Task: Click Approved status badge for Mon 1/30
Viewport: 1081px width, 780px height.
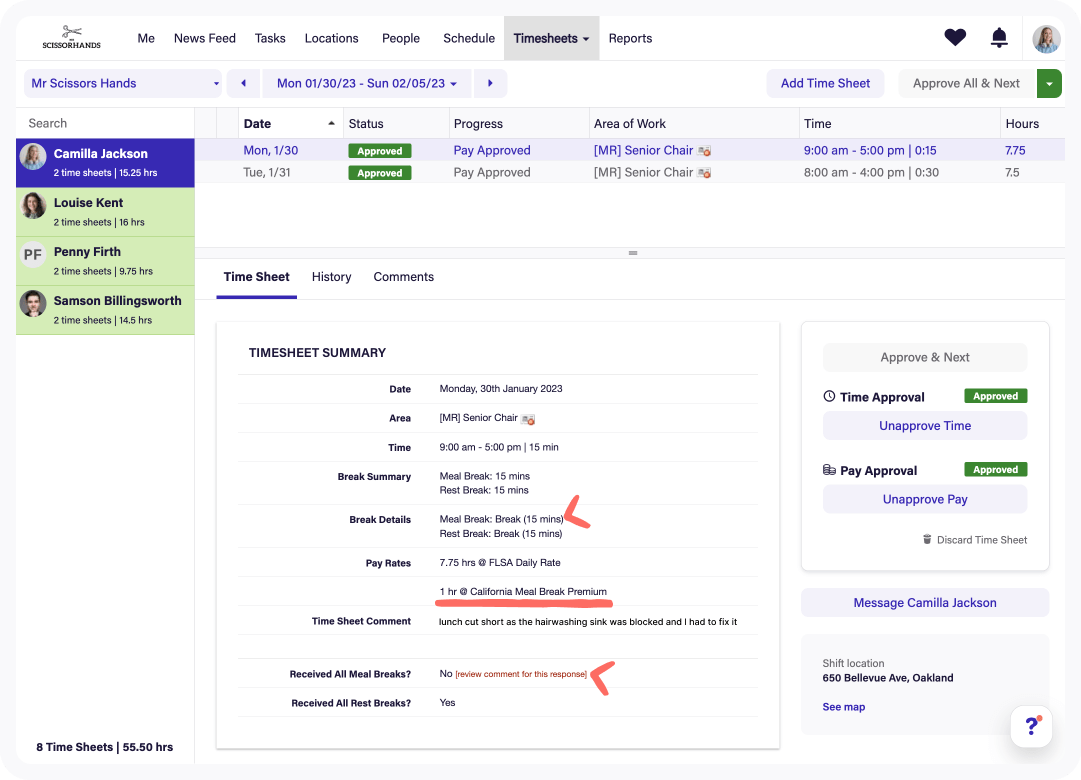Action: 380,151
